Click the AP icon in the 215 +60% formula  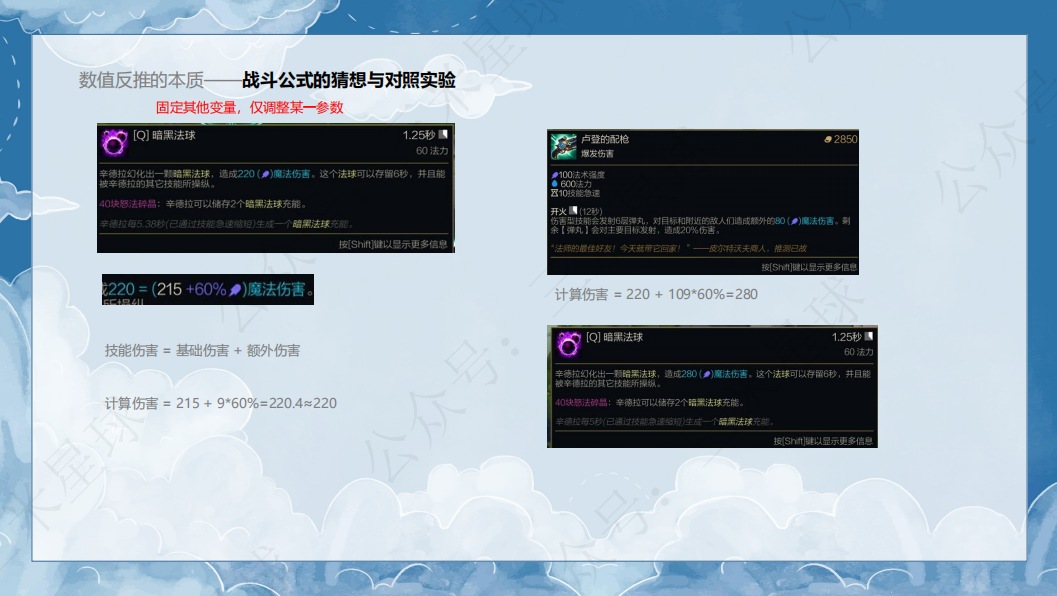point(235,290)
